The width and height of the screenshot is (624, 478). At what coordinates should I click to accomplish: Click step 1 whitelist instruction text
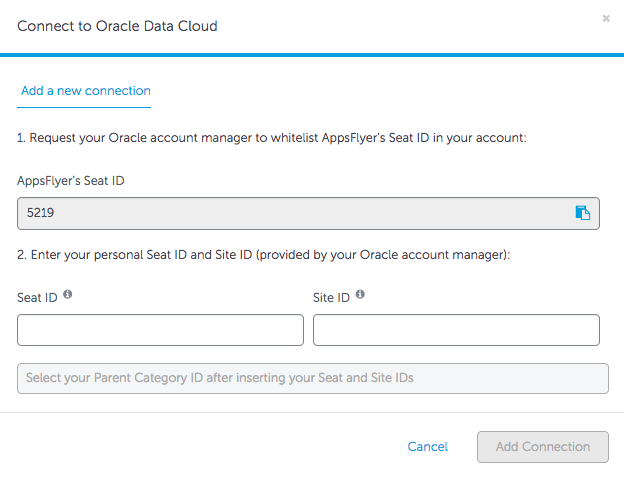click(271, 137)
